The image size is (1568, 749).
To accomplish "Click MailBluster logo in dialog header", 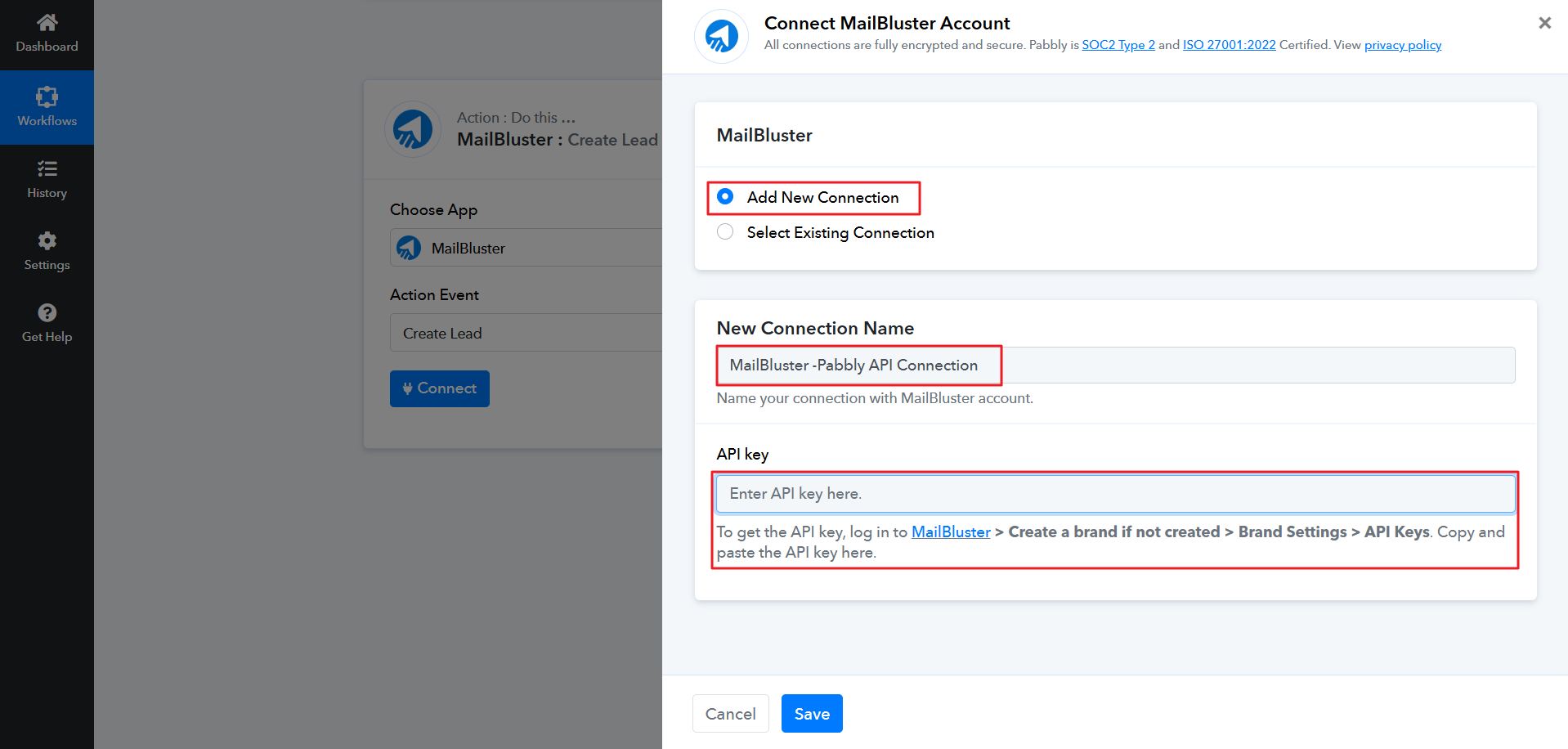I will (x=721, y=36).
